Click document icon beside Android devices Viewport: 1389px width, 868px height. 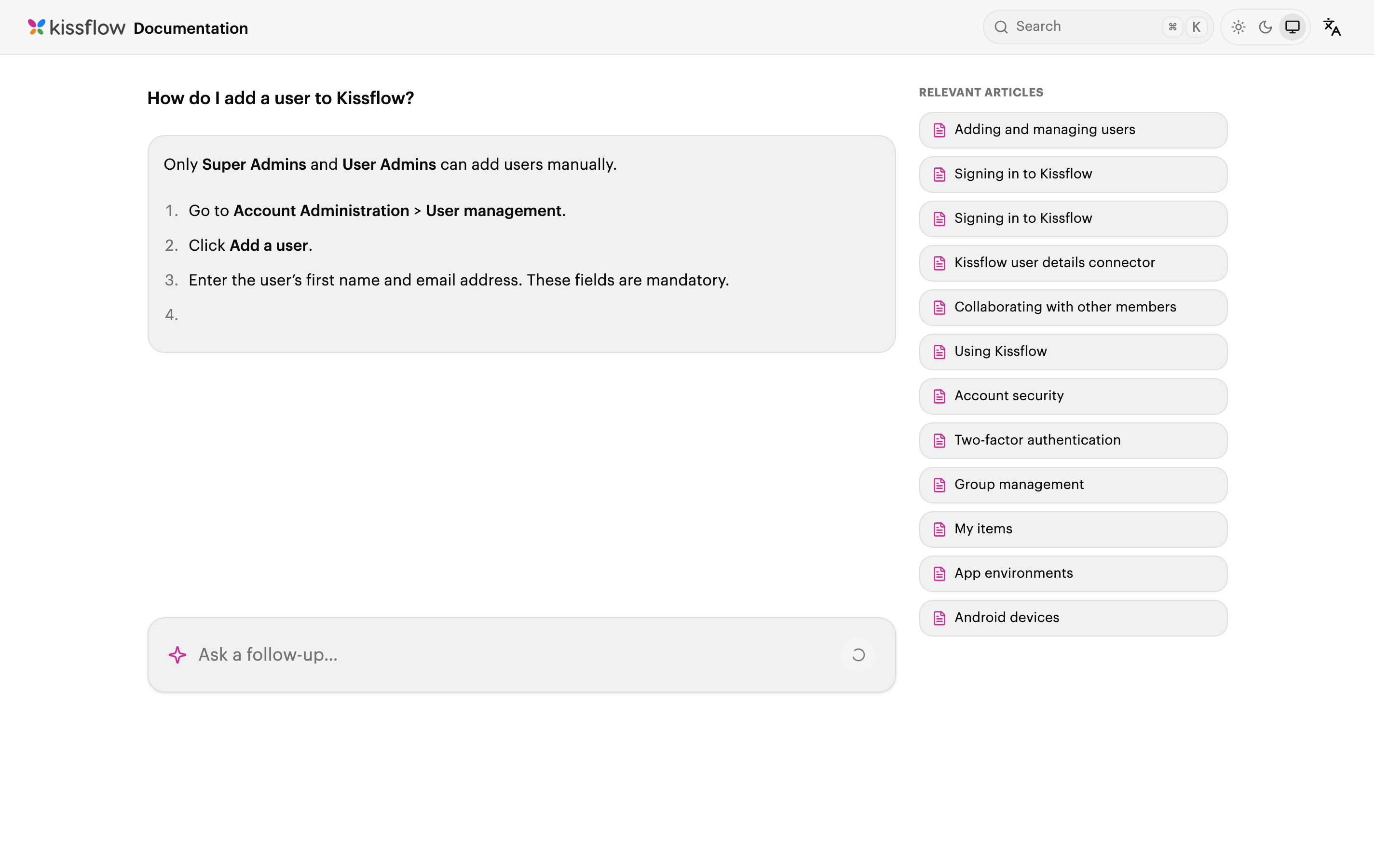point(939,618)
